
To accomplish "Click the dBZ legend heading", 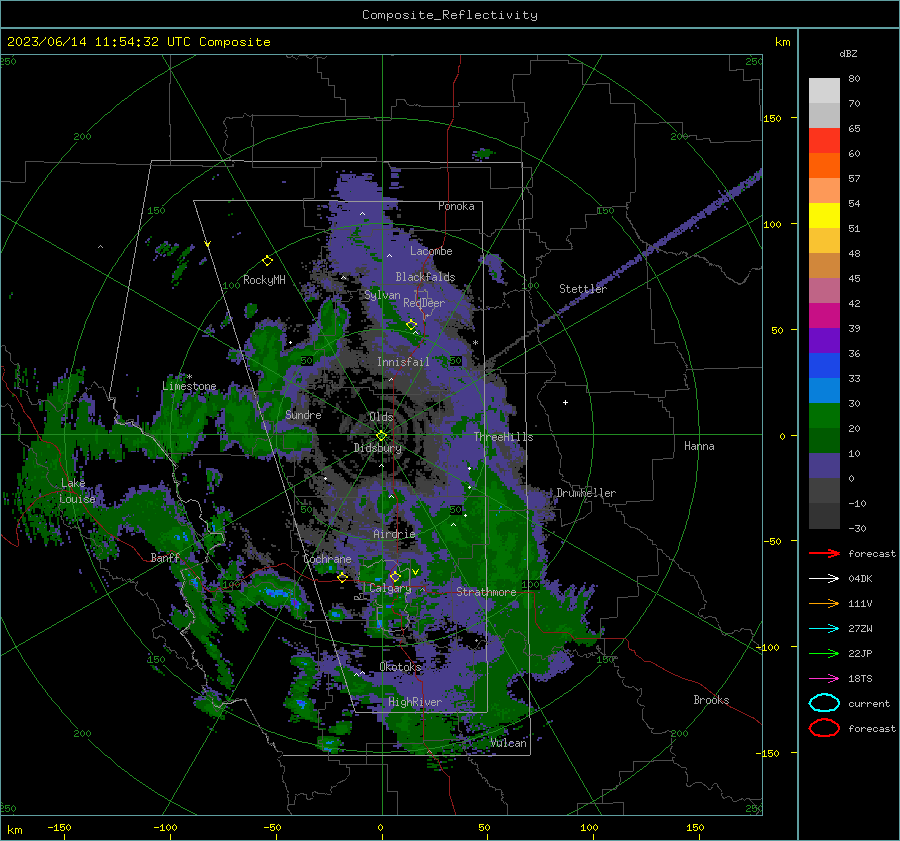I will (x=848, y=53).
